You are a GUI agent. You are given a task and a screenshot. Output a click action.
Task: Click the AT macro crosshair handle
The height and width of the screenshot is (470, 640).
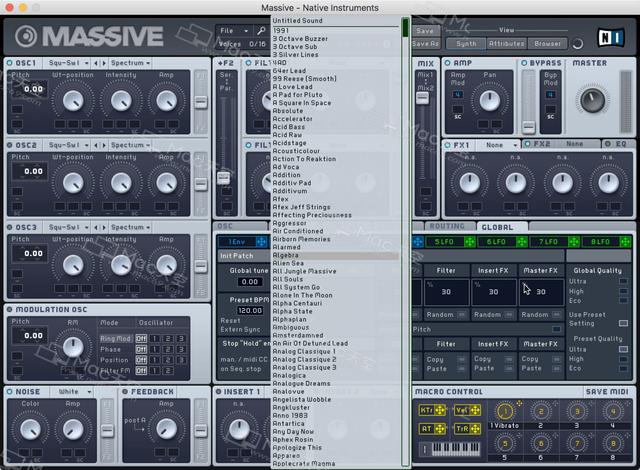(440, 429)
